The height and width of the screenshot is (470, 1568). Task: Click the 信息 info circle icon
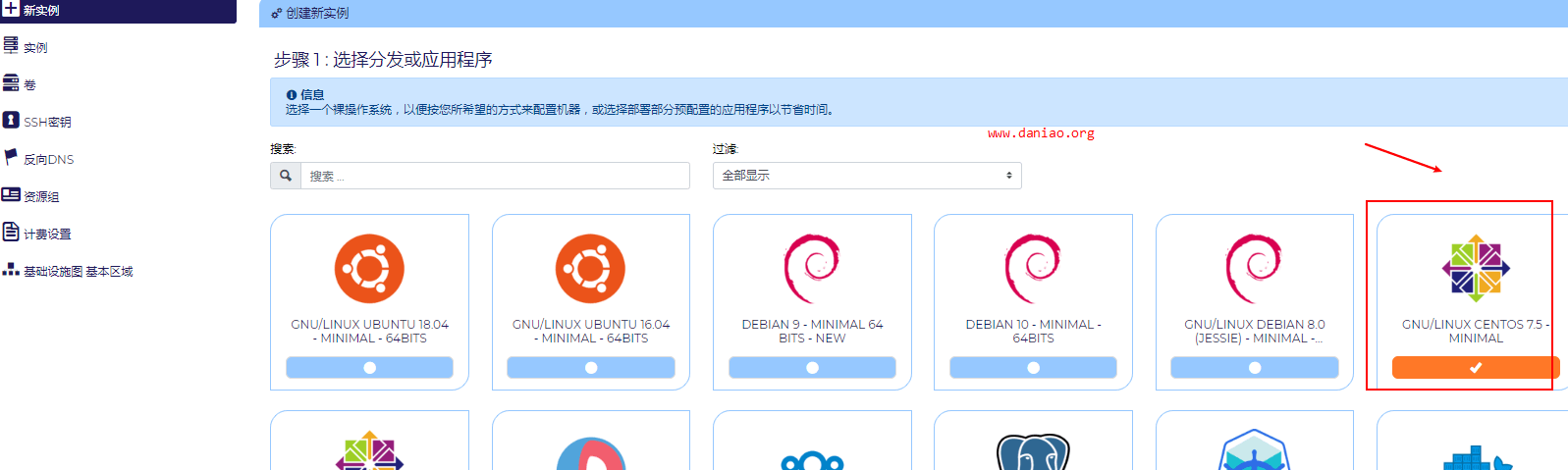click(x=292, y=95)
